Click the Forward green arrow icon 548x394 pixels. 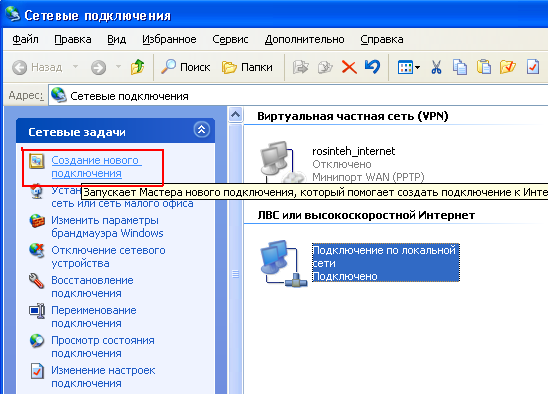click(98, 67)
